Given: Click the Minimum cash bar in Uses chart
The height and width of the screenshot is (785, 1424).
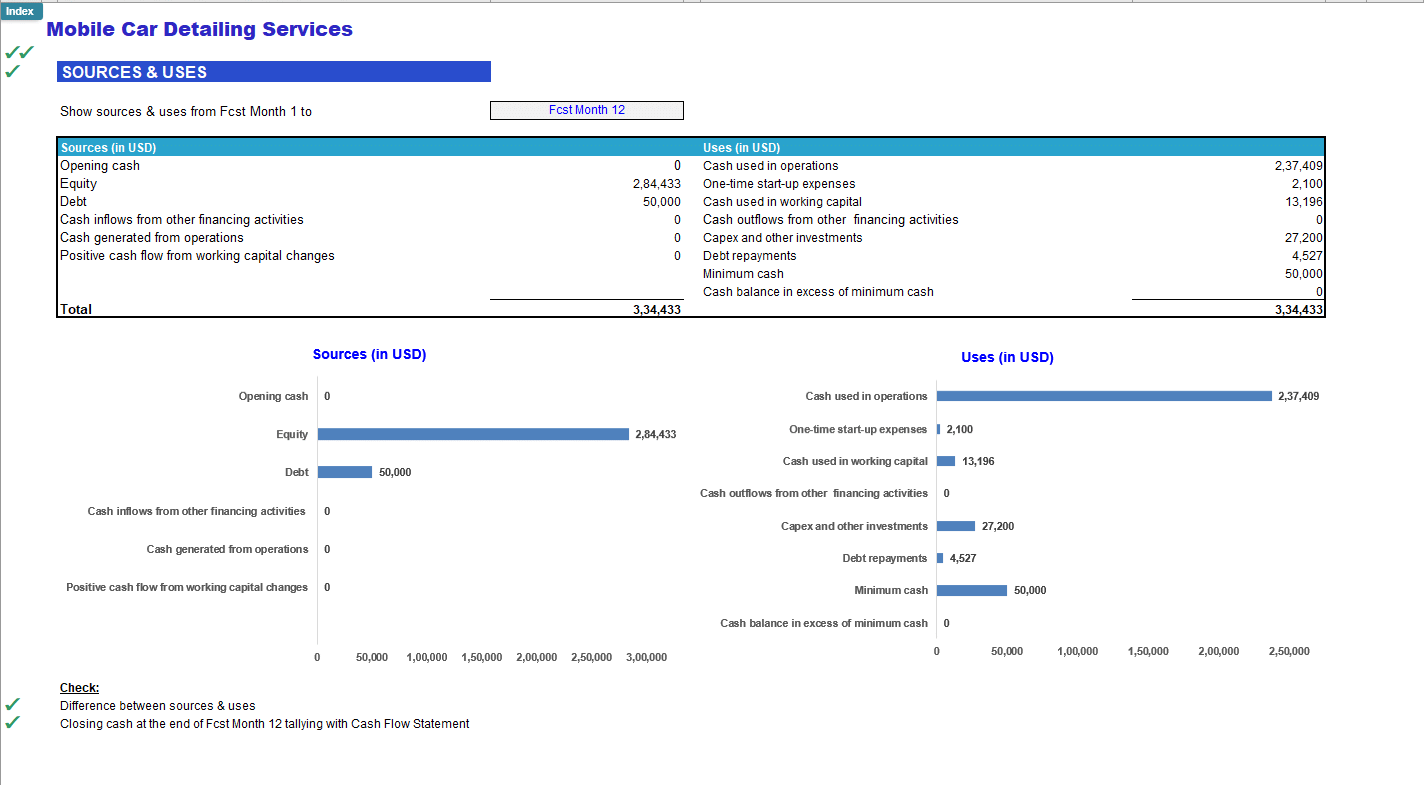Looking at the screenshot, I should pos(972,590).
